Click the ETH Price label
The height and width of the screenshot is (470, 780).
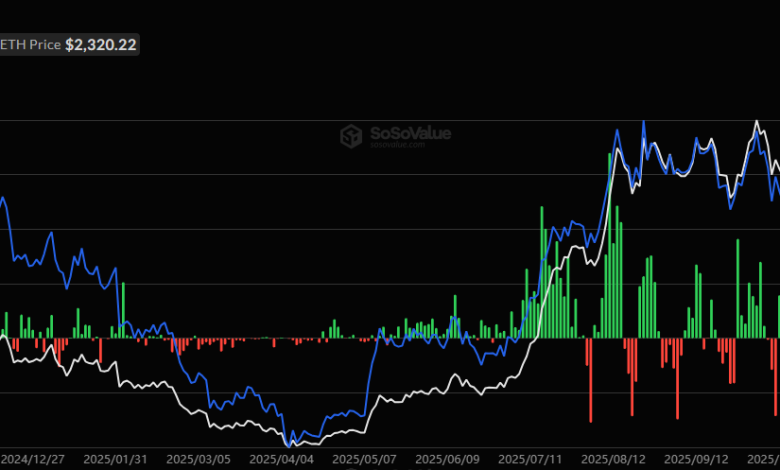click(30, 45)
